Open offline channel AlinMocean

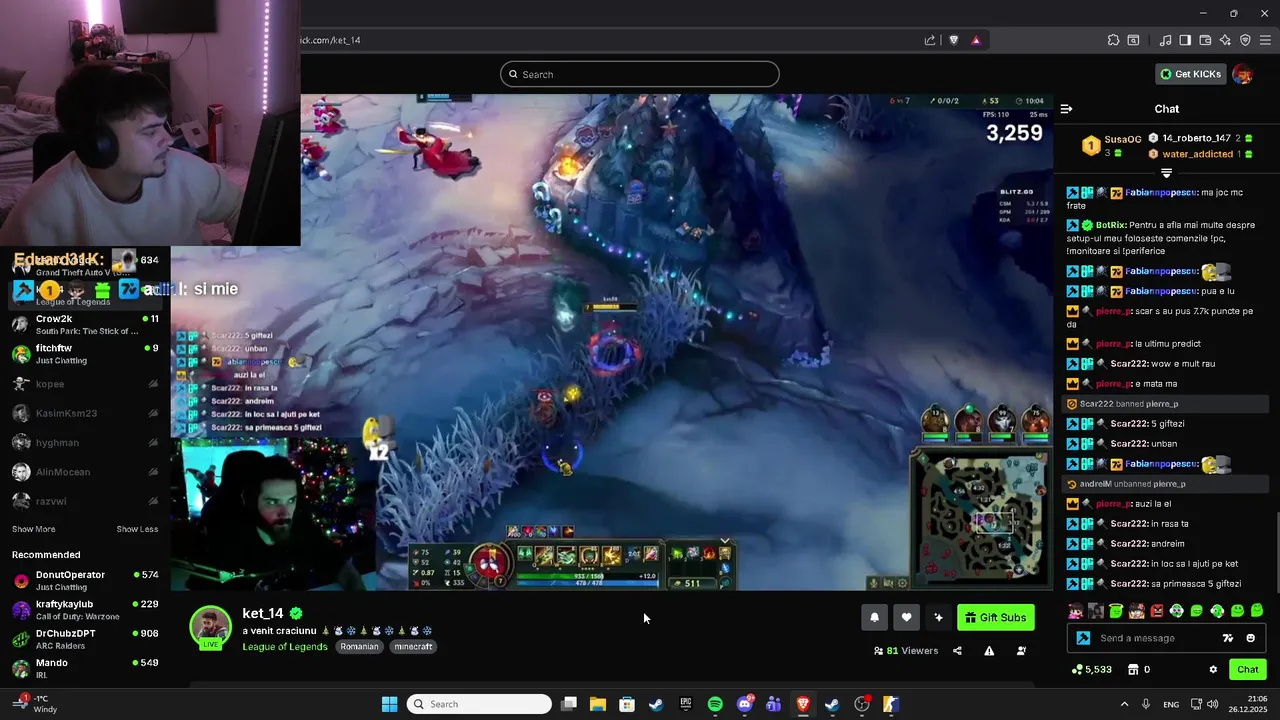pyautogui.click(x=85, y=472)
